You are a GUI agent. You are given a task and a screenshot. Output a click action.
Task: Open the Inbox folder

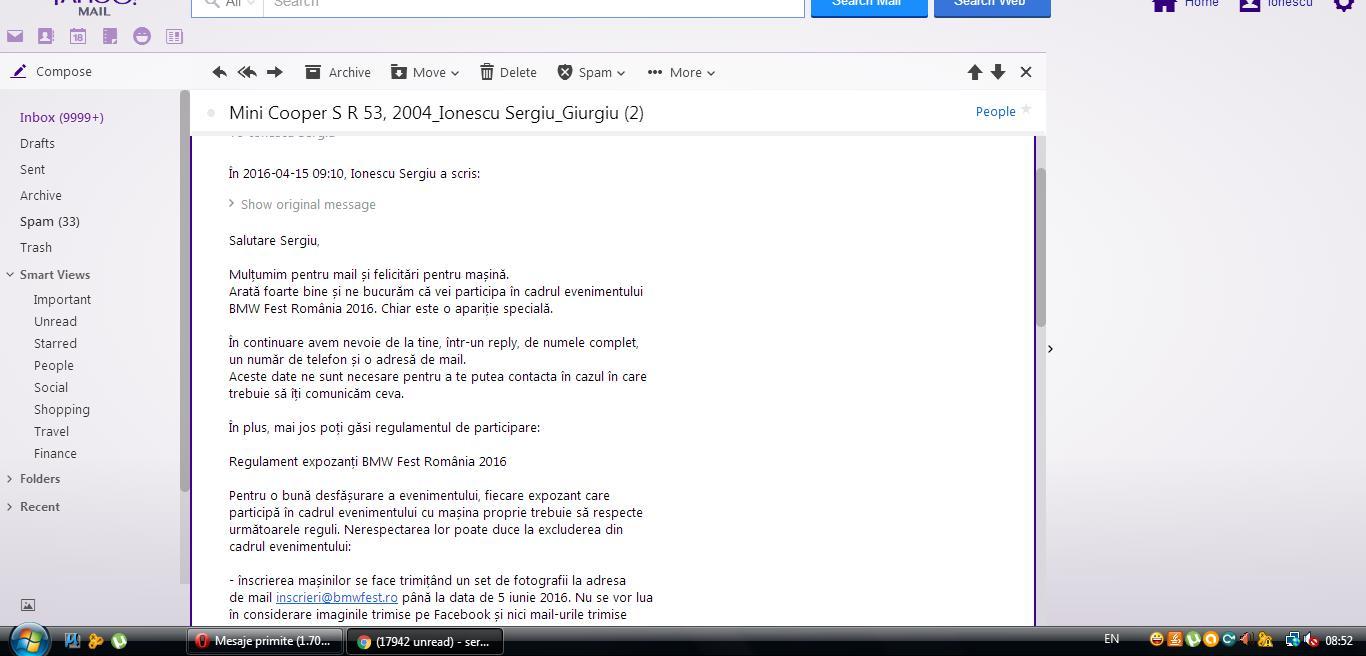point(61,117)
